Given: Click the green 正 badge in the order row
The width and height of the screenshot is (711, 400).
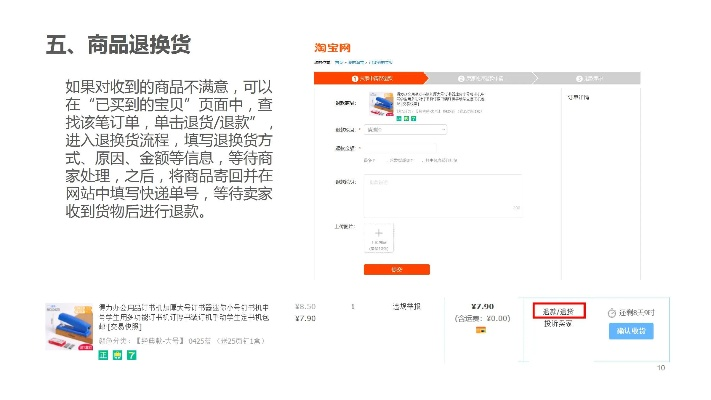Looking at the screenshot, I should point(103,355).
